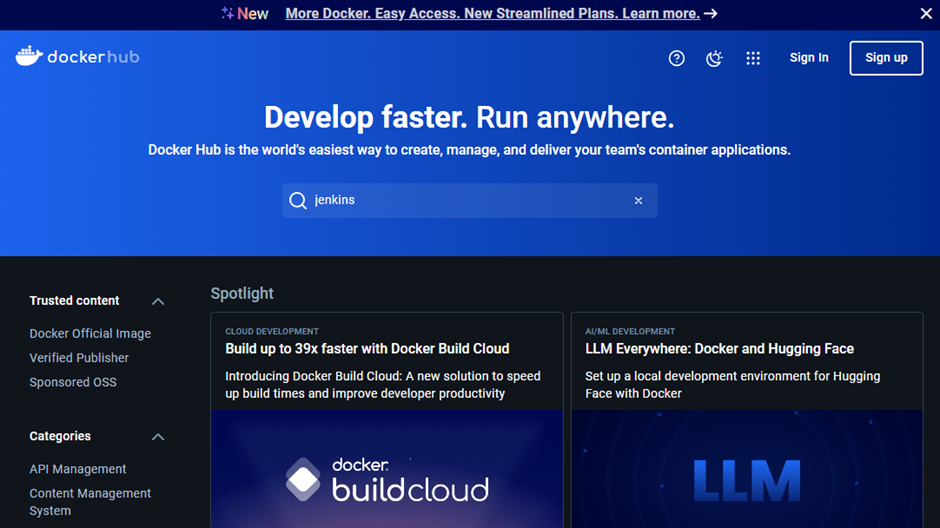The image size is (940, 528).
Task: Click the AI/ML DEVELOPMENT label
Action: tap(630, 331)
